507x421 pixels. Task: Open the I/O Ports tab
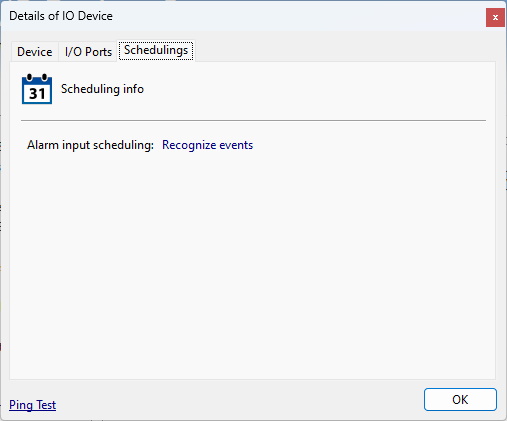[x=88, y=52]
